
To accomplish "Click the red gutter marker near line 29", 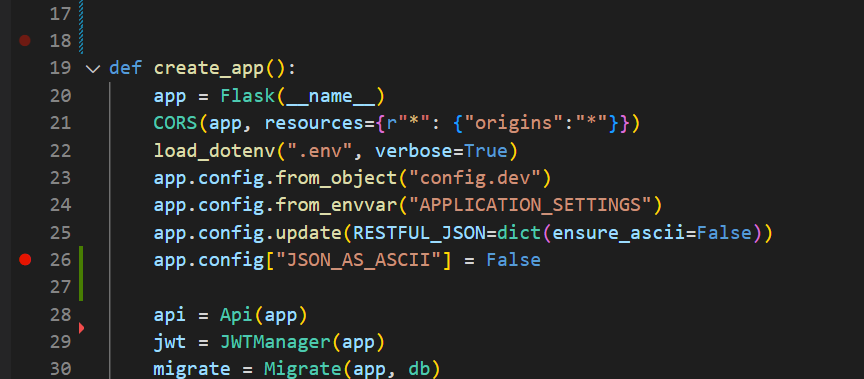I will coord(82,328).
